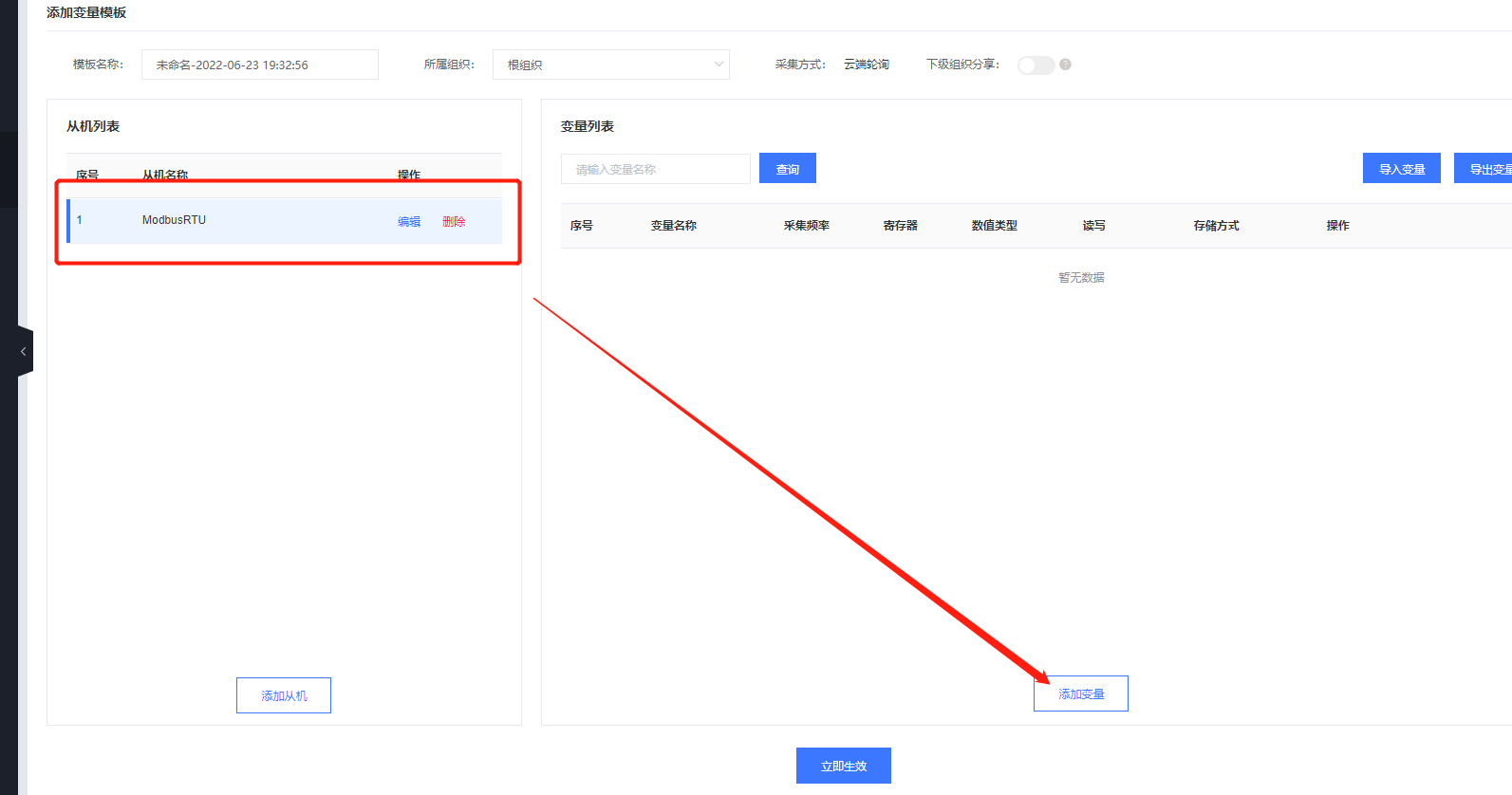
Task: Open the 所属组织 dropdown showing 根组织
Action: coord(610,65)
